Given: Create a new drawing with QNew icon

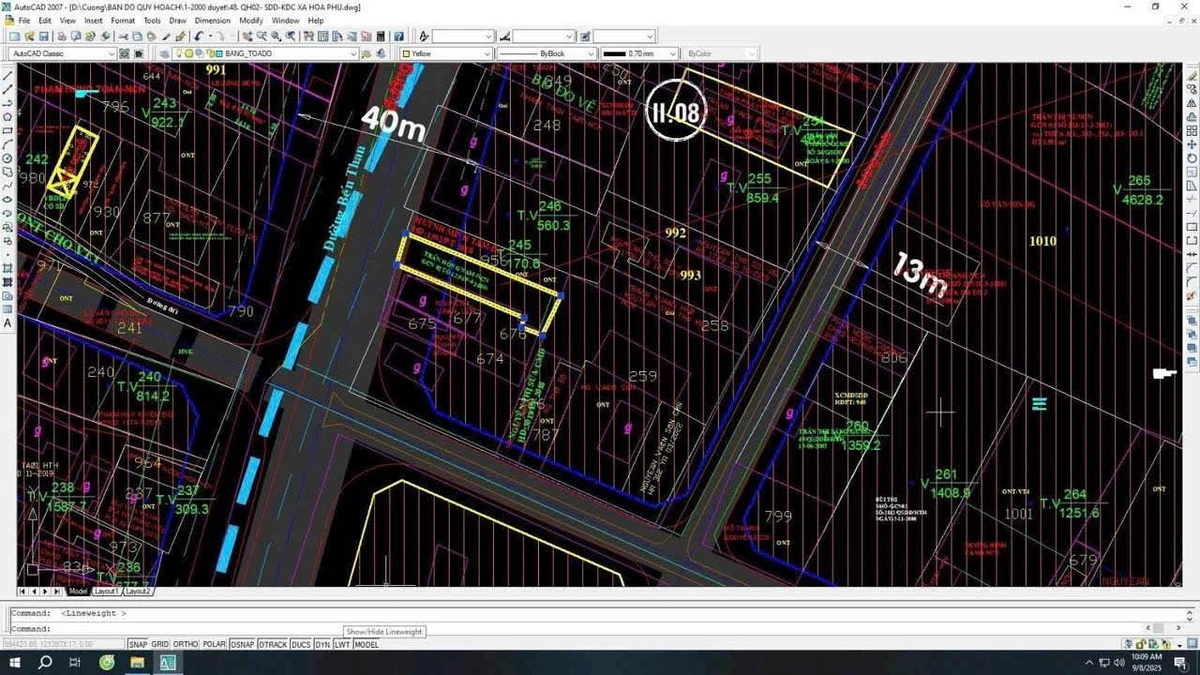Looking at the screenshot, I should click(14, 36).
